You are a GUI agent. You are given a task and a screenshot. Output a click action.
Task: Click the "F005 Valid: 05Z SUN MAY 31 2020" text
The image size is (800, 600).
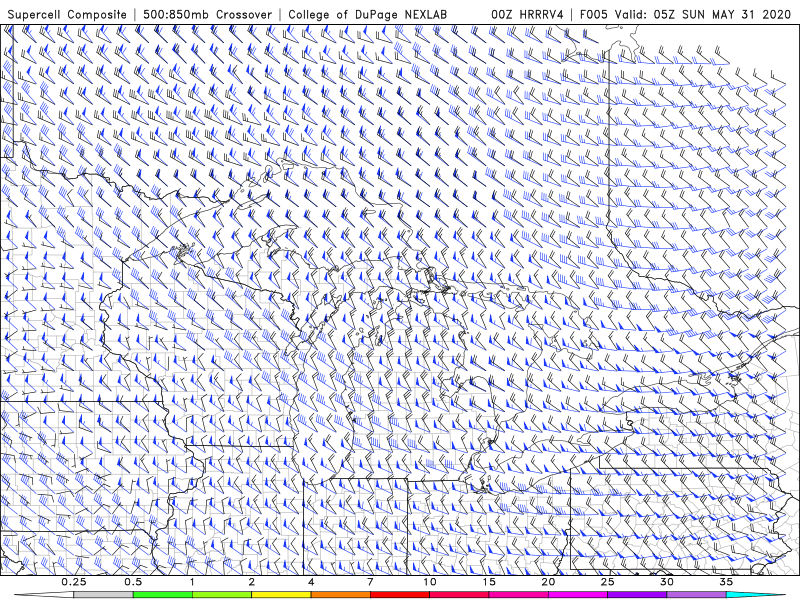point(685,15)
